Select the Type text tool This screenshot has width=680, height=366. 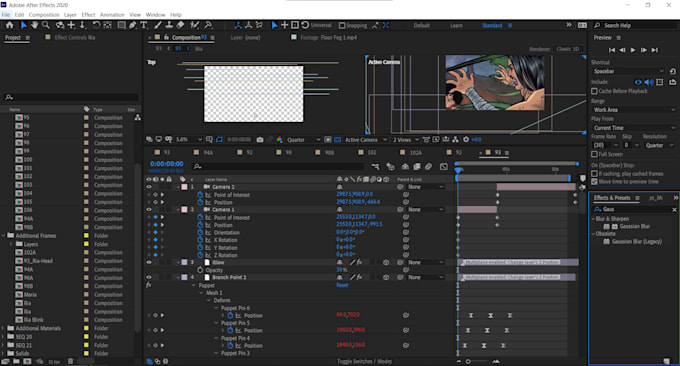click(x=144, y=25)
